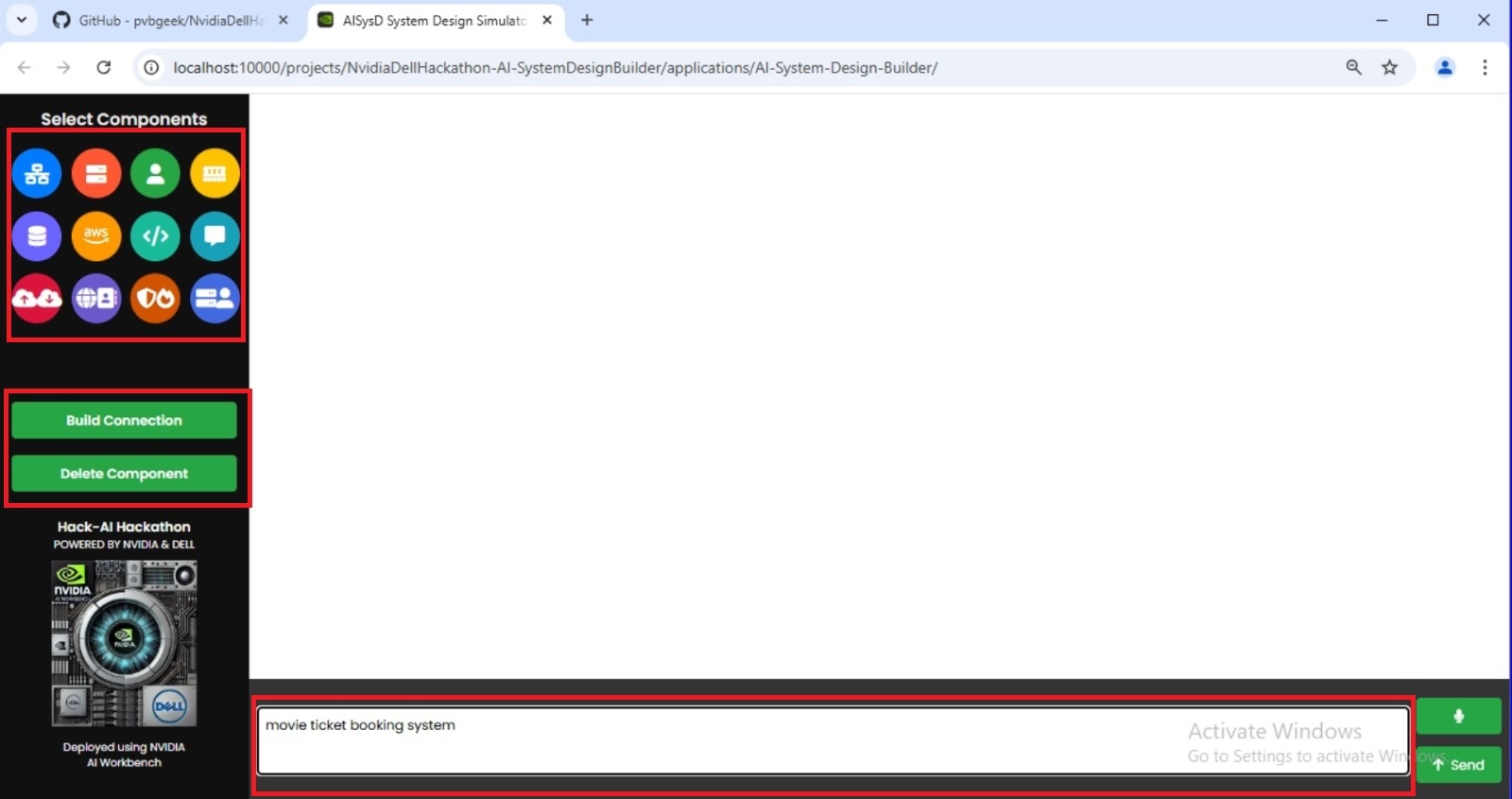View site information for localhost

pyautogui.click(x=149, y=67)
